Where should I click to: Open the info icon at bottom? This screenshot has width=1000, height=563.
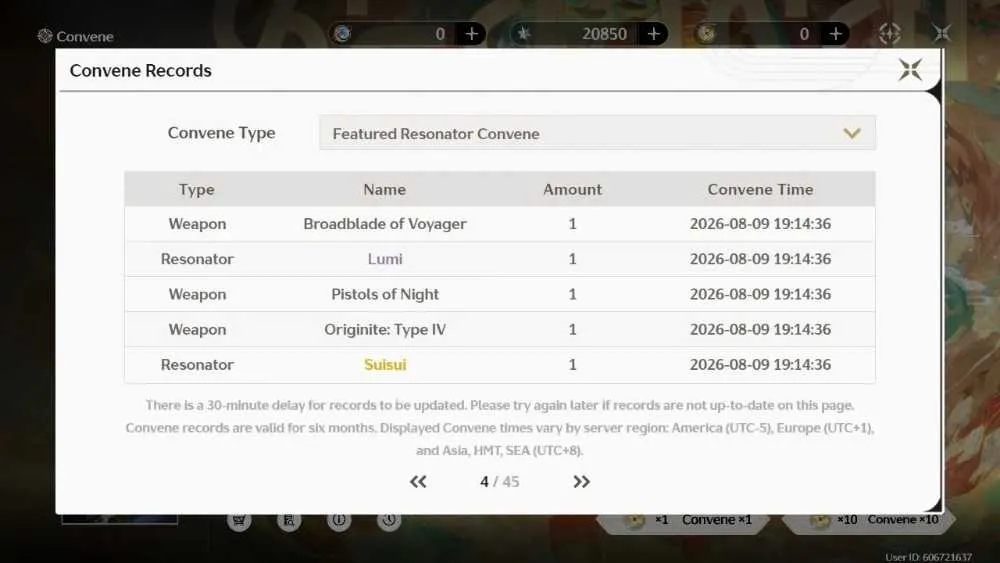click(x=339, y=520)
